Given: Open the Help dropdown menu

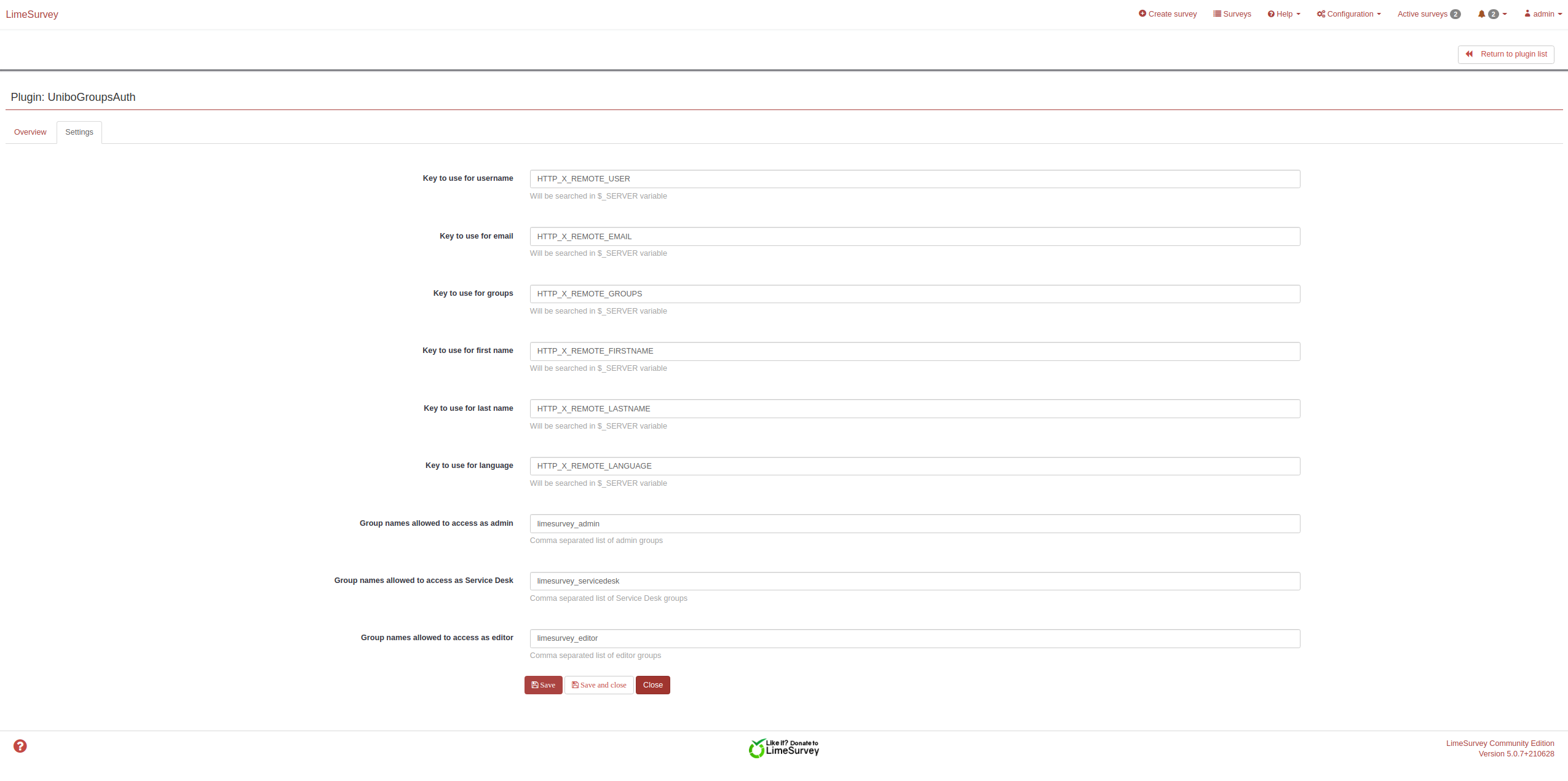Looking at the screenshot, I should point(1284,14).
